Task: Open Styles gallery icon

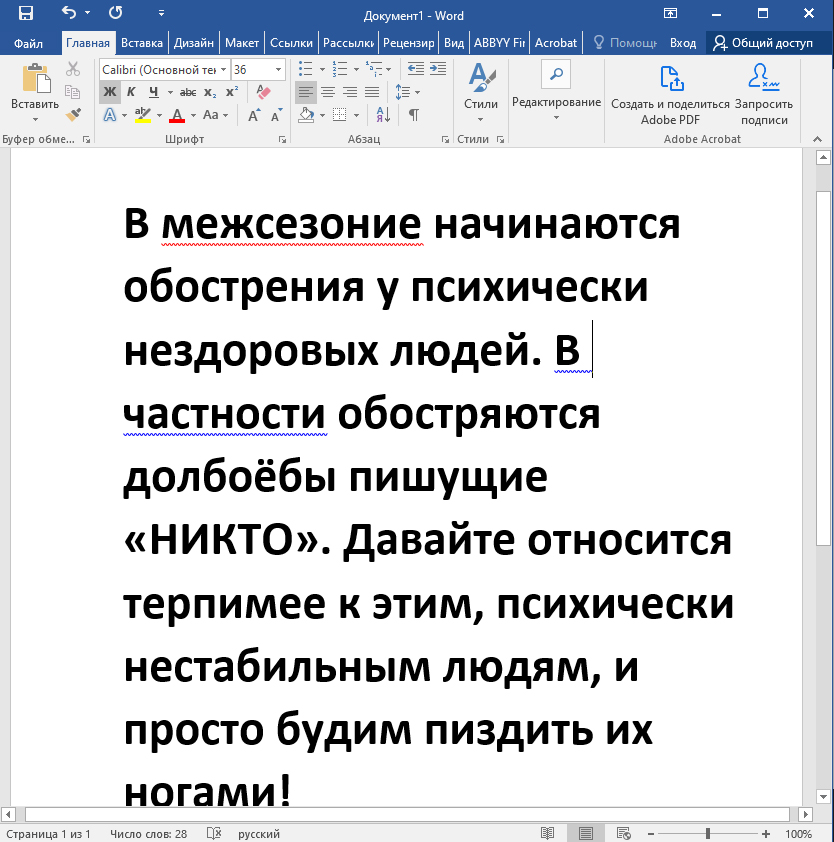Action: 481,78
